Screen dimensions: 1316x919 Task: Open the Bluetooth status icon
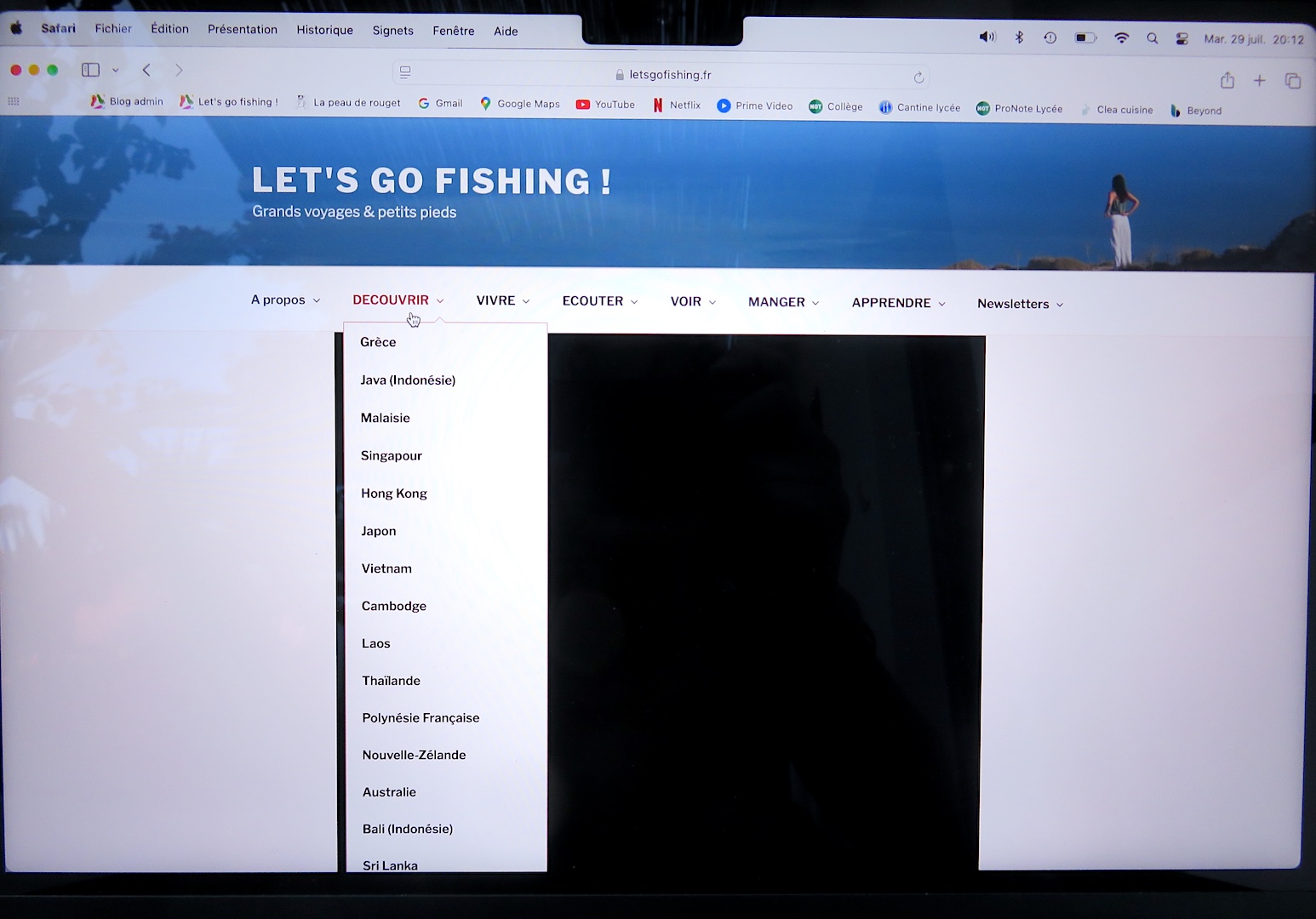(1019, 37)
